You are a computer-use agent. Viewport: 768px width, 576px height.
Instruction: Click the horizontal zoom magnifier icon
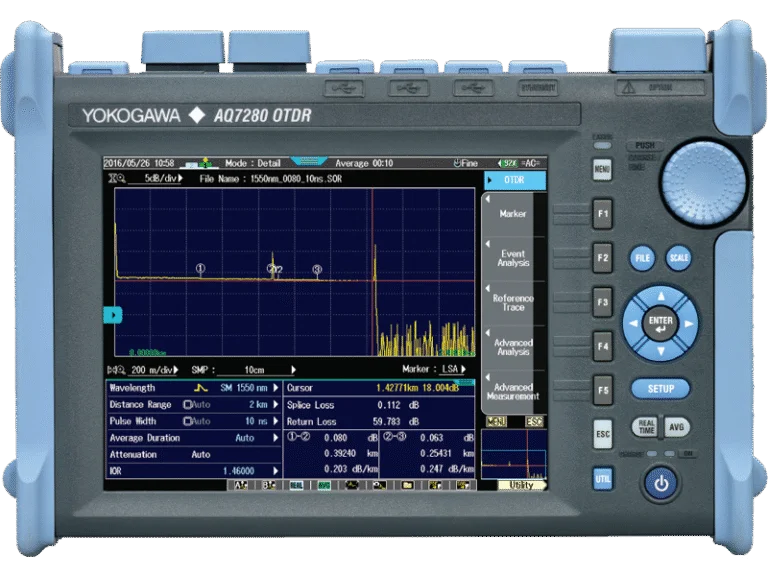click(x=117, y=370)
